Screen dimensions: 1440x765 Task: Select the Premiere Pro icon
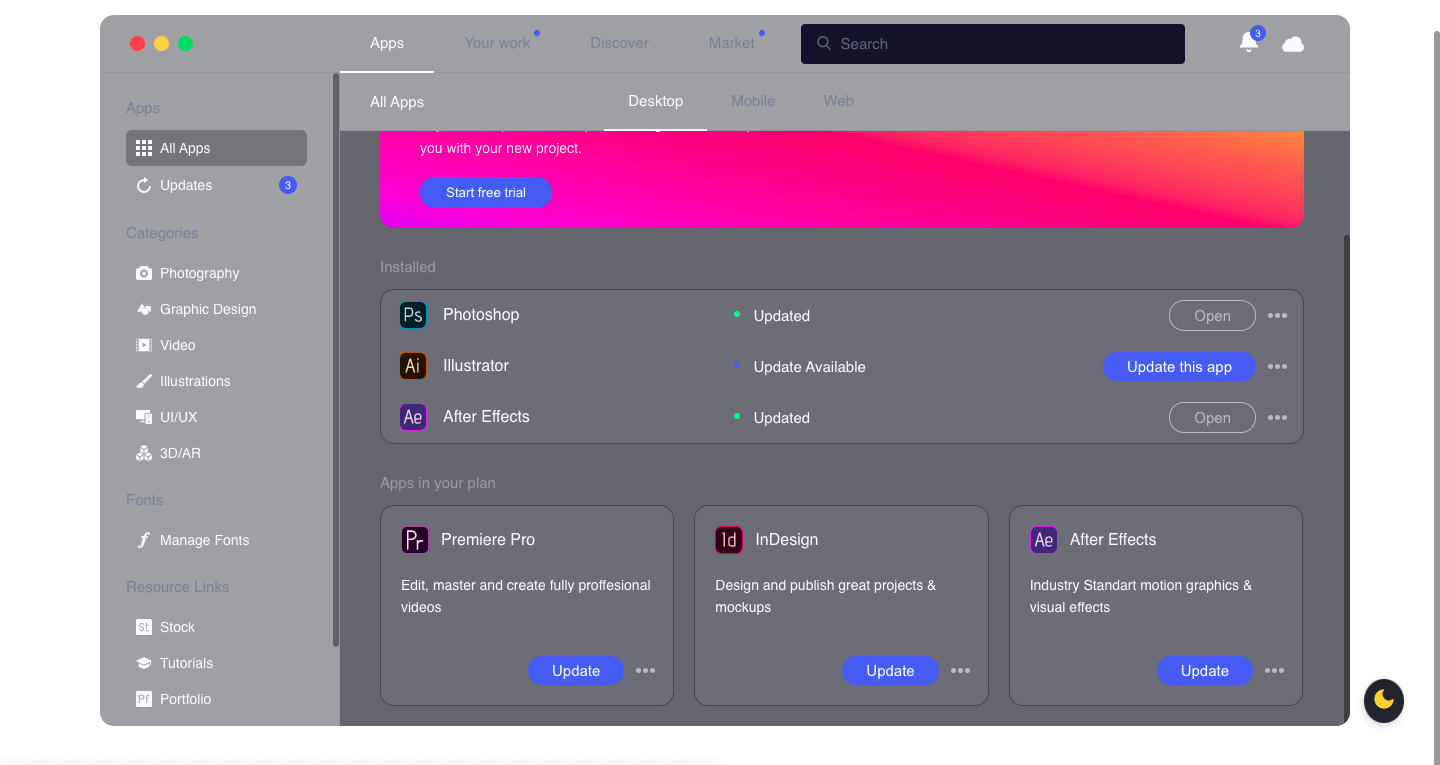415,540
